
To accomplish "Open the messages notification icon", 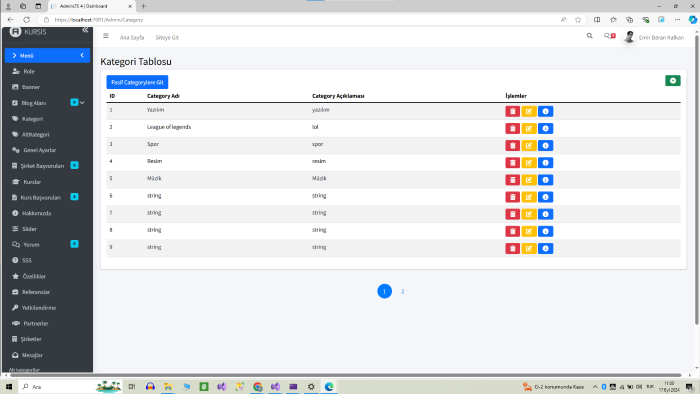I will click(x=609, y=36).
